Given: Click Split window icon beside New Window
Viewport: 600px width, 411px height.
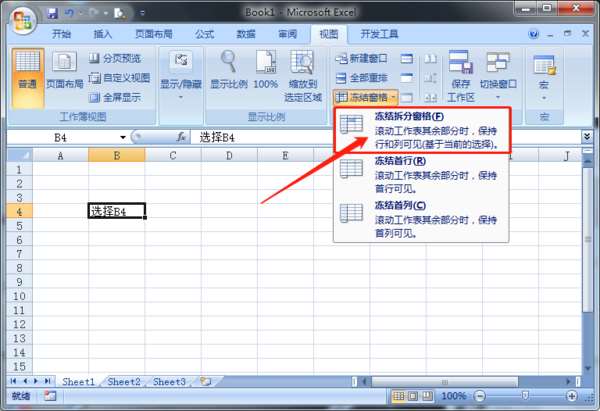Looking at the screenshot, I should pos(407,59).
